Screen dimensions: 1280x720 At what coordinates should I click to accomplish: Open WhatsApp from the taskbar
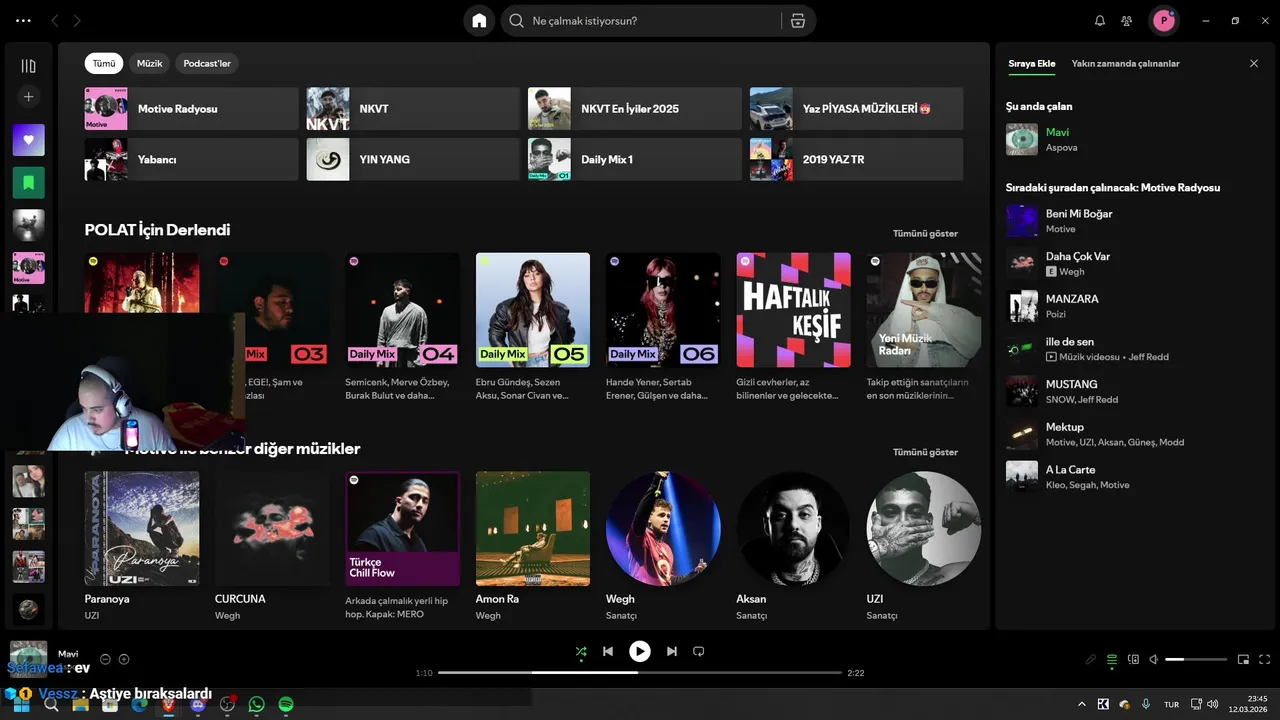tap(257, 705)
